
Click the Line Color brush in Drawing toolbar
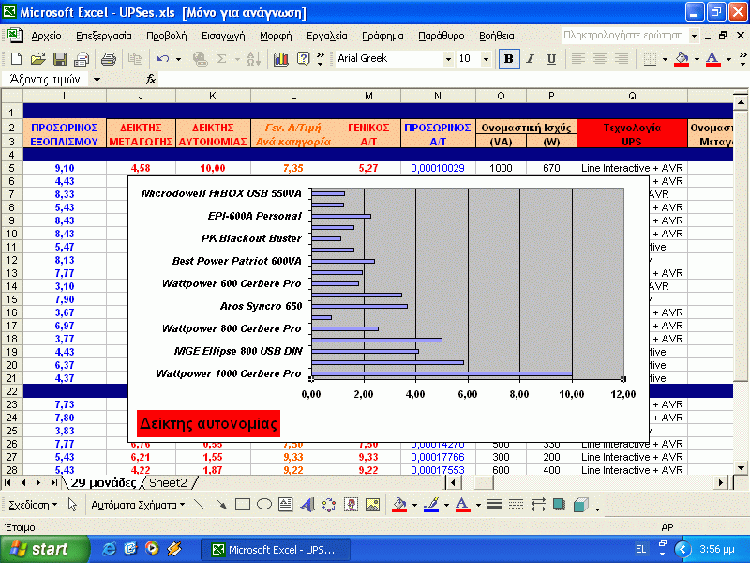pyautogui.click(x=431, y=505)
